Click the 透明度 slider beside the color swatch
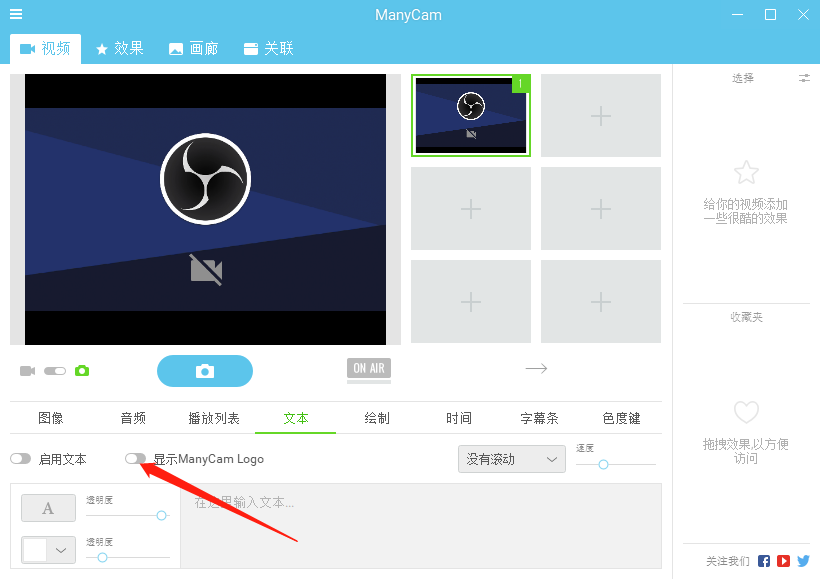Image resolution: width=820 pixels, height=579 pixels. 102,557
